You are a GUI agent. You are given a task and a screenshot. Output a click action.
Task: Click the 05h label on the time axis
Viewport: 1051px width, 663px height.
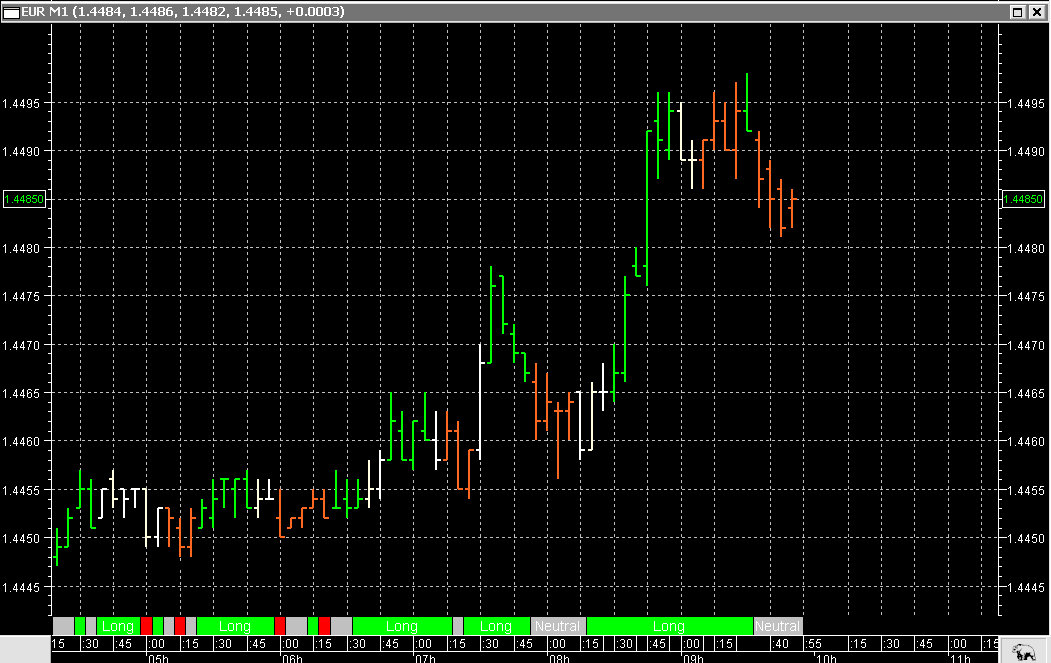click(158, 657)
